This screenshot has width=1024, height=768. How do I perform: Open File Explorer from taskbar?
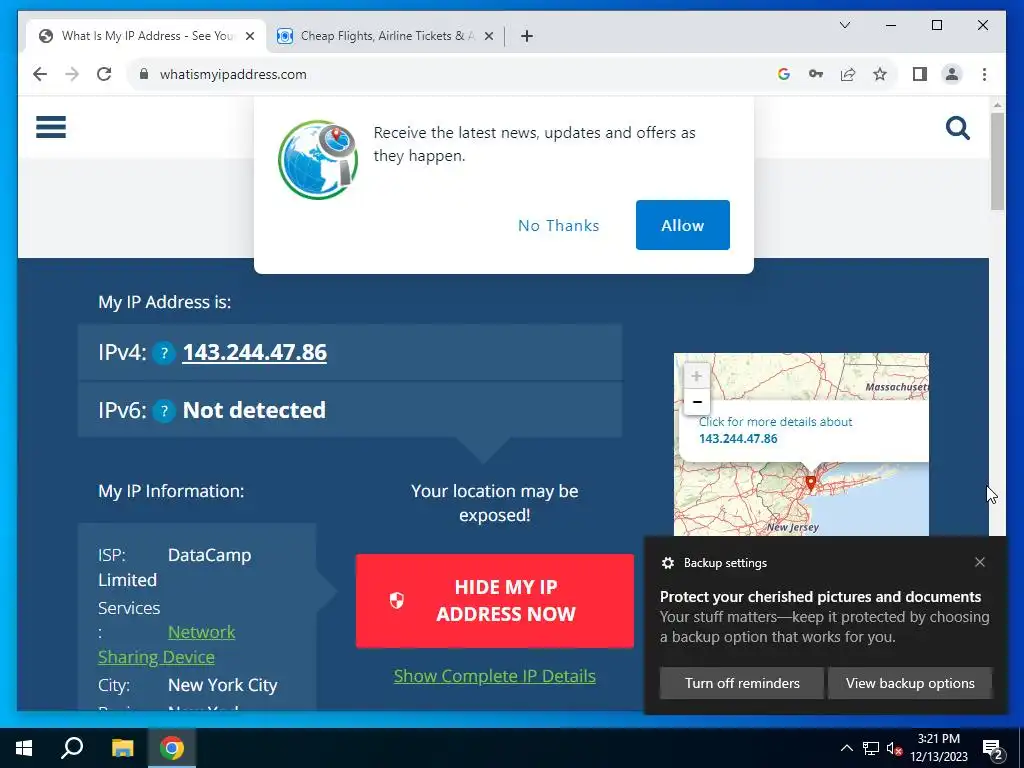[122, 748]
